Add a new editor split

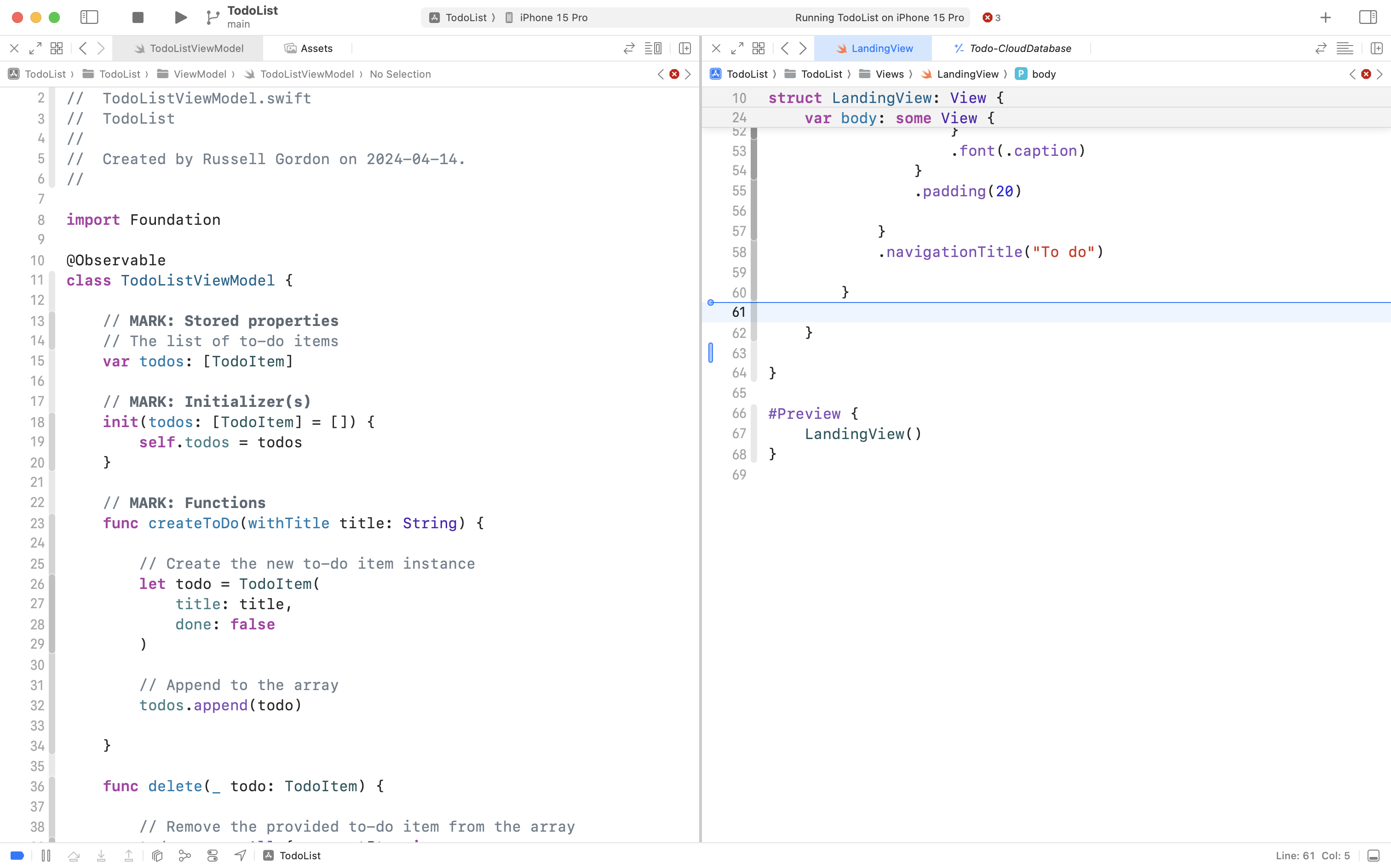click(x=684, y=48)
